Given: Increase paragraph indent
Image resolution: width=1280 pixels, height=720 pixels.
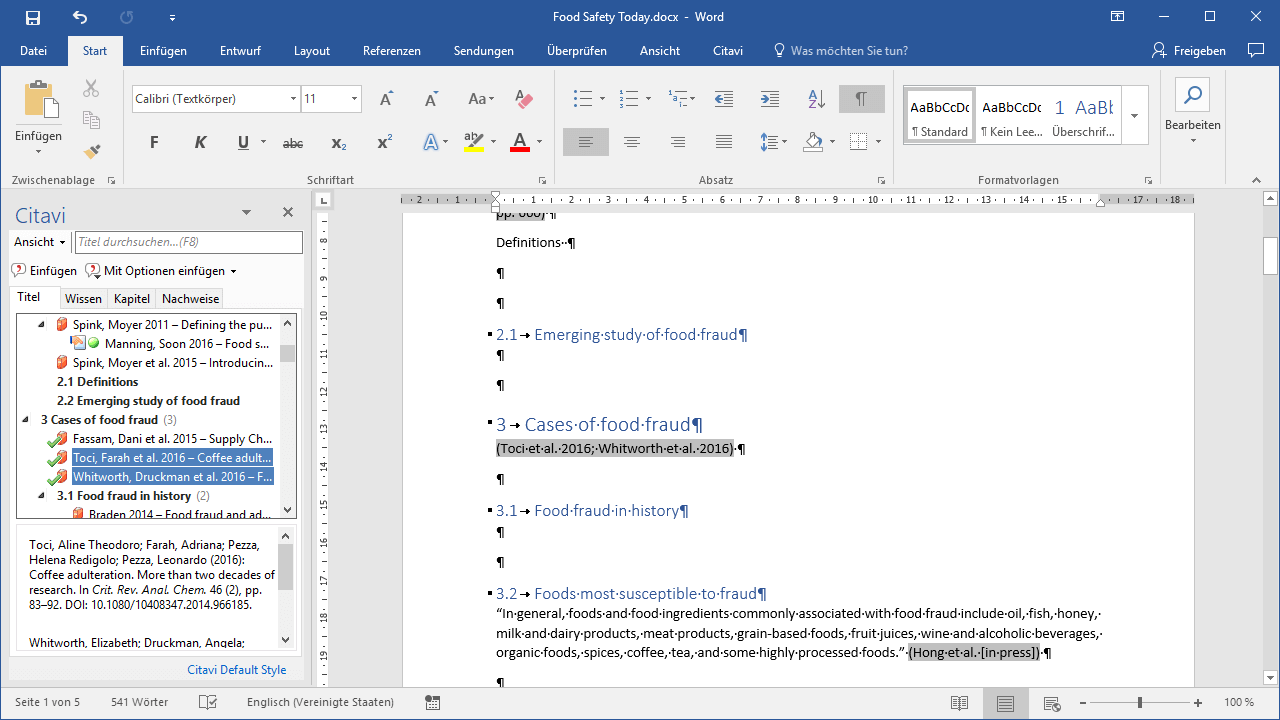Looking at the screenshot, I should click(x=769, y=99).
